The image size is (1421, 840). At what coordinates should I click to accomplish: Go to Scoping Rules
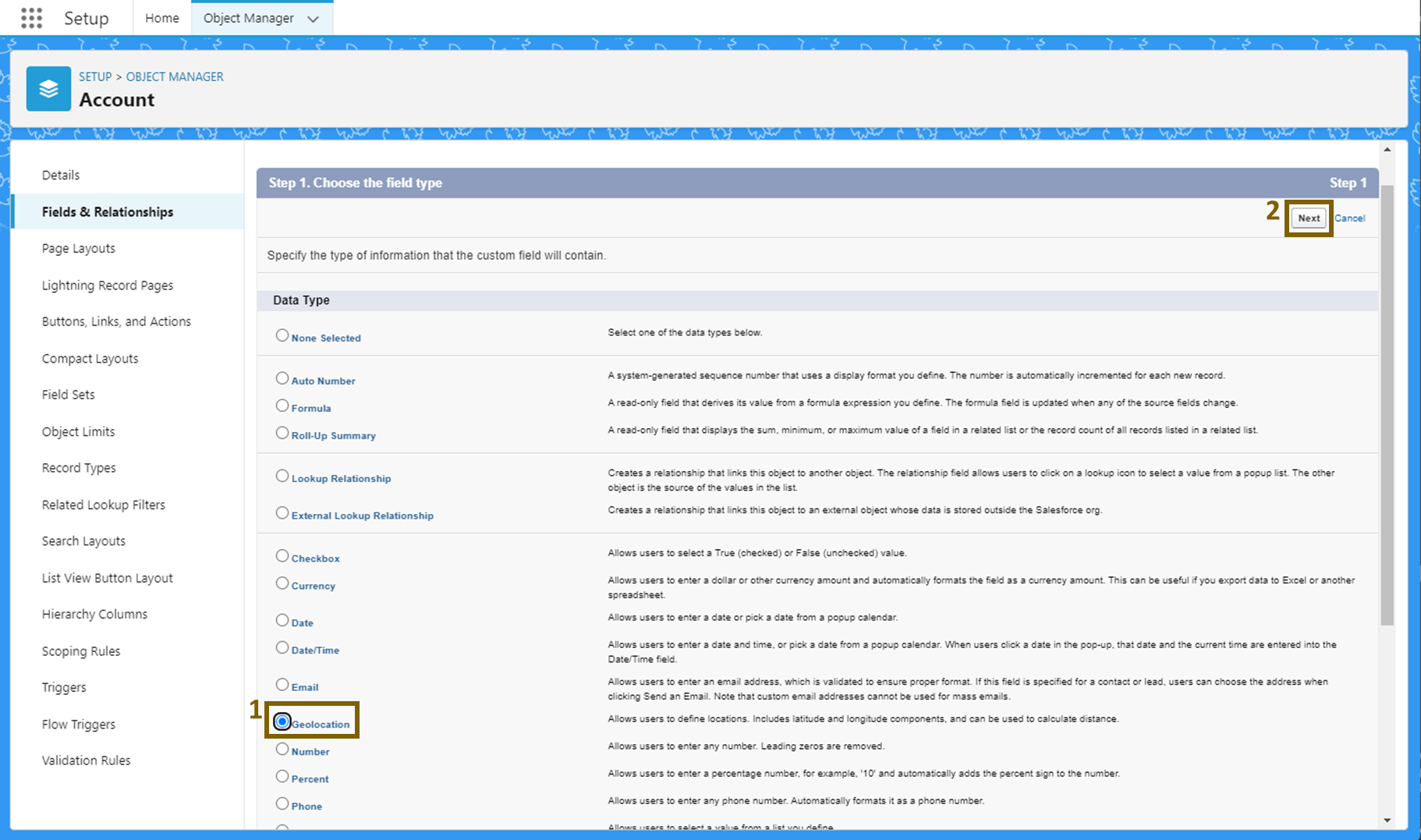coord(81,651)
